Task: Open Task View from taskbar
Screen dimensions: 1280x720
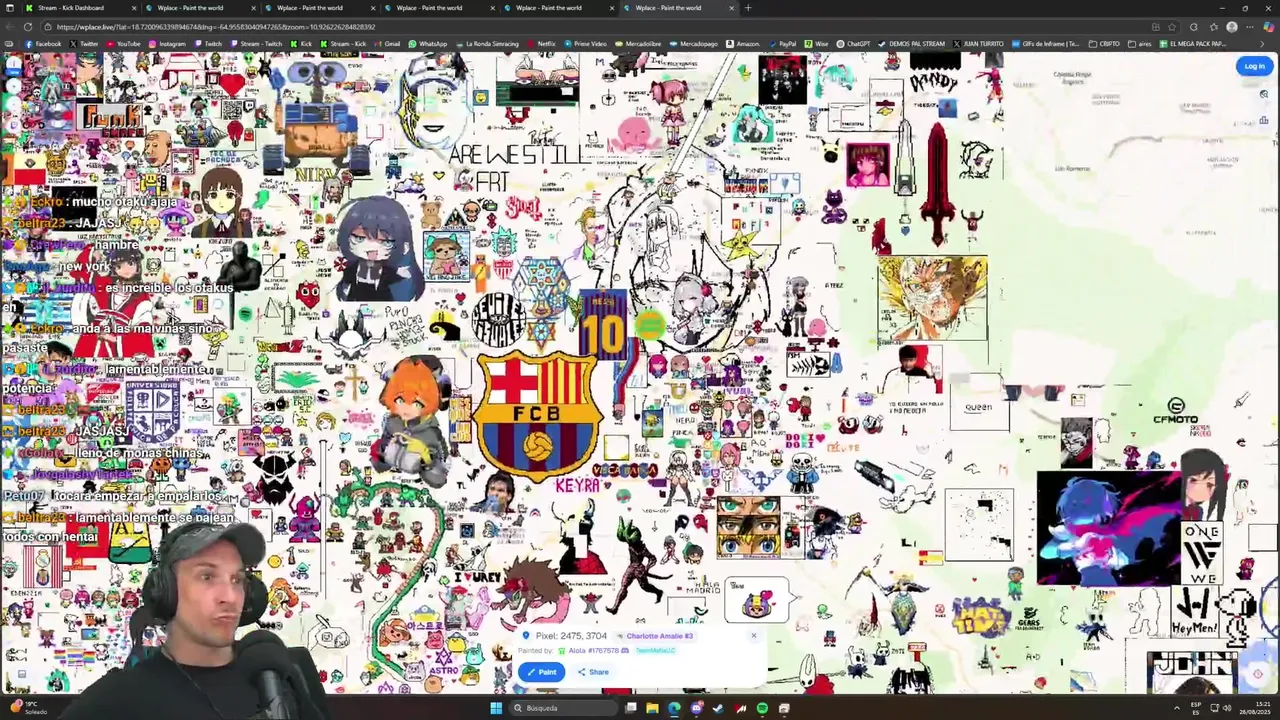Action: click(x=631, y=708)
